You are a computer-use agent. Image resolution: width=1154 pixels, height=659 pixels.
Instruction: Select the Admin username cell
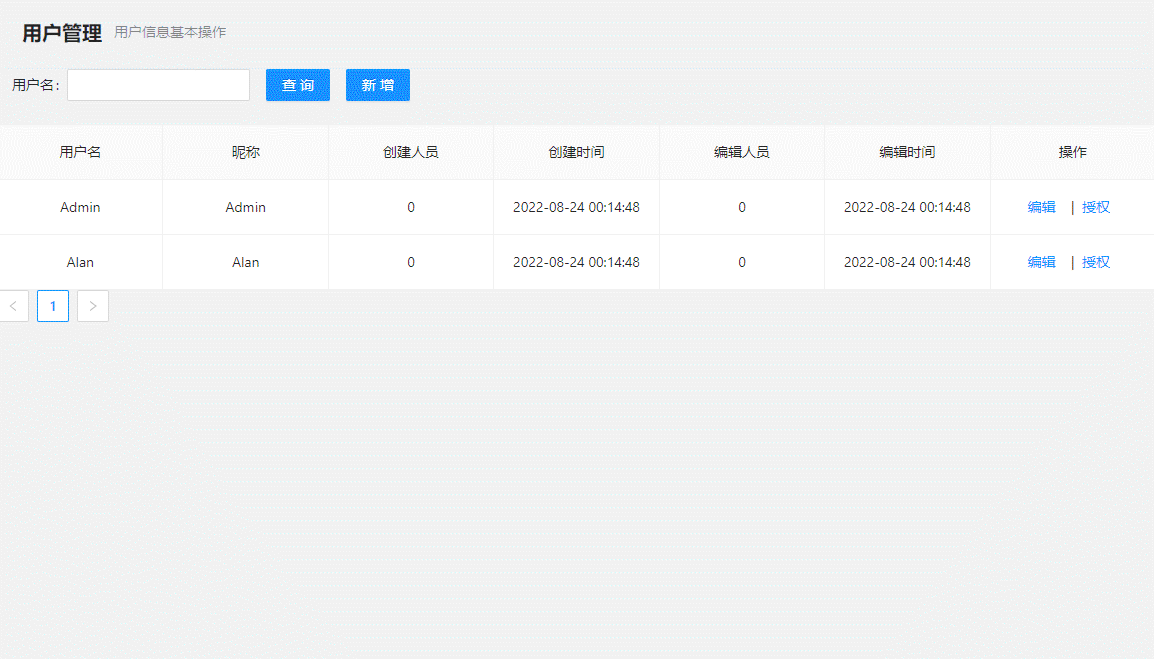click(x=80, y=207)
